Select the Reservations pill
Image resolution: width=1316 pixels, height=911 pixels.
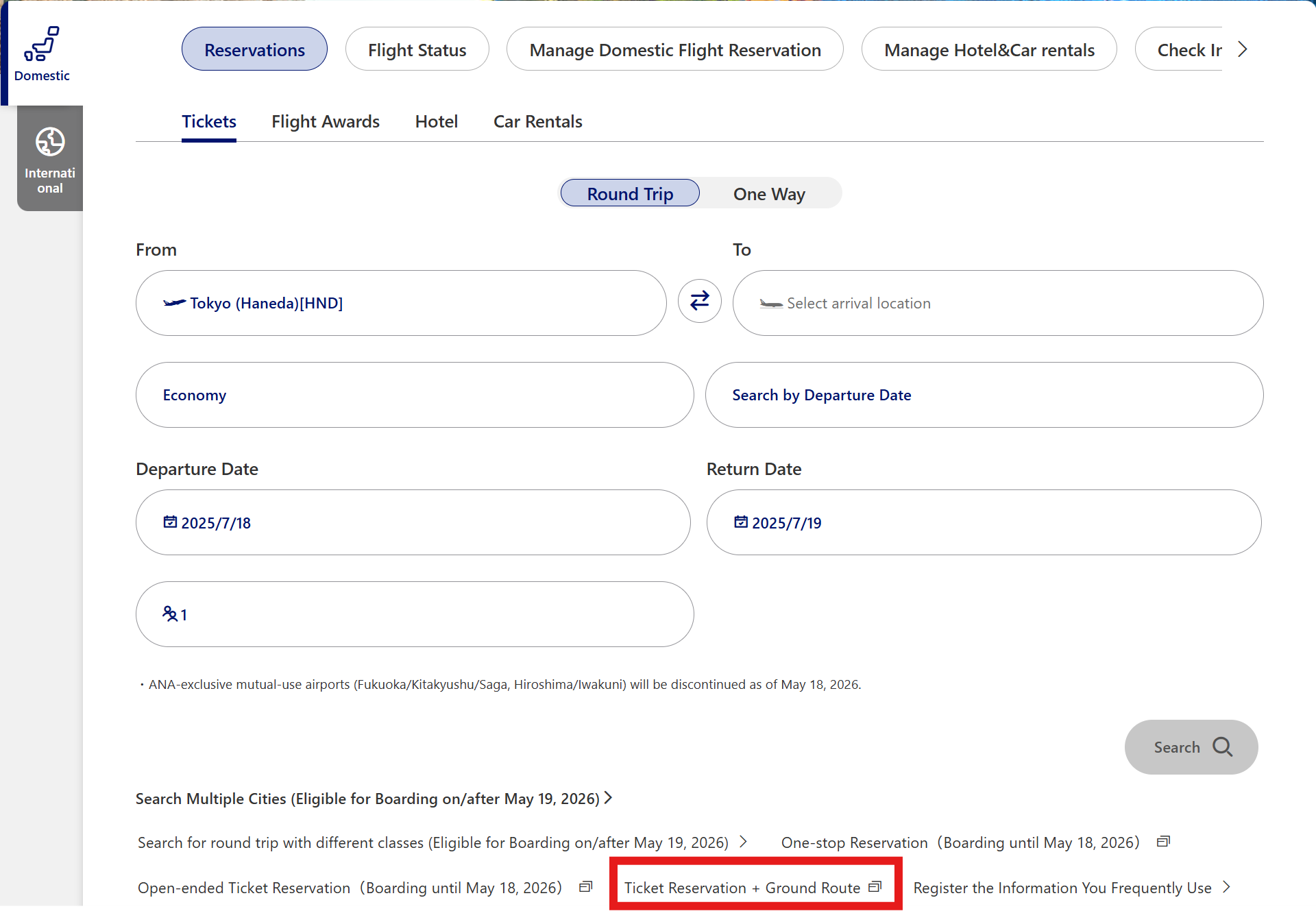[x=254, y=49]
